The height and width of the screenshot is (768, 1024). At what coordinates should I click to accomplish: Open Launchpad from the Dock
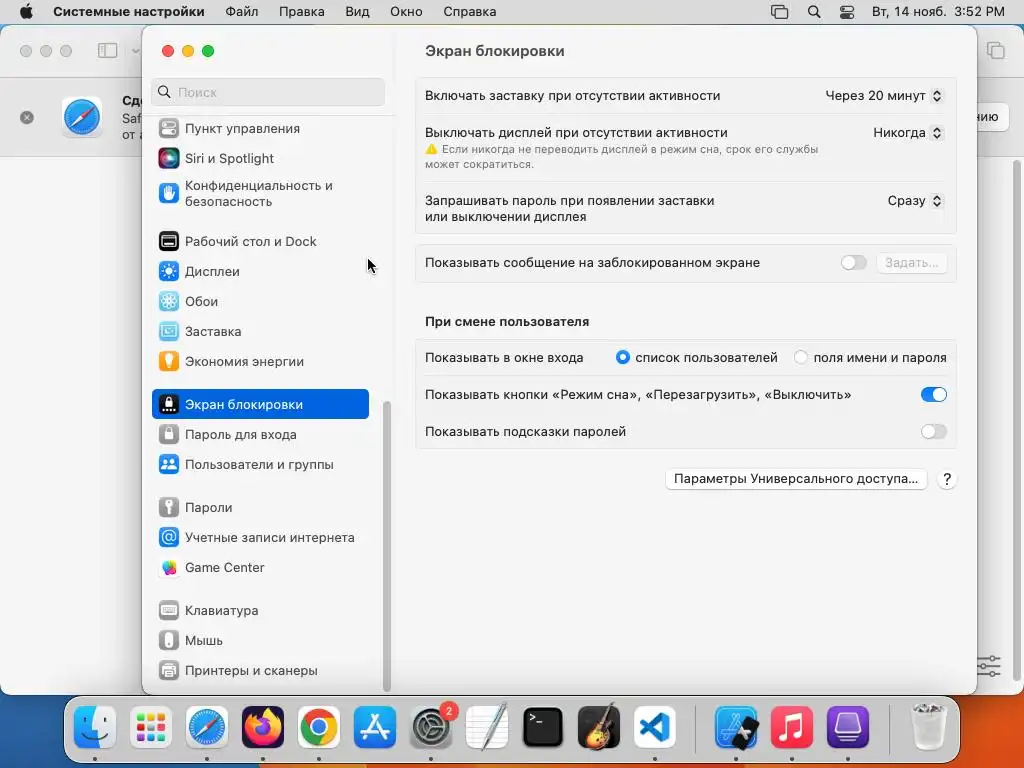click(151, 727)
